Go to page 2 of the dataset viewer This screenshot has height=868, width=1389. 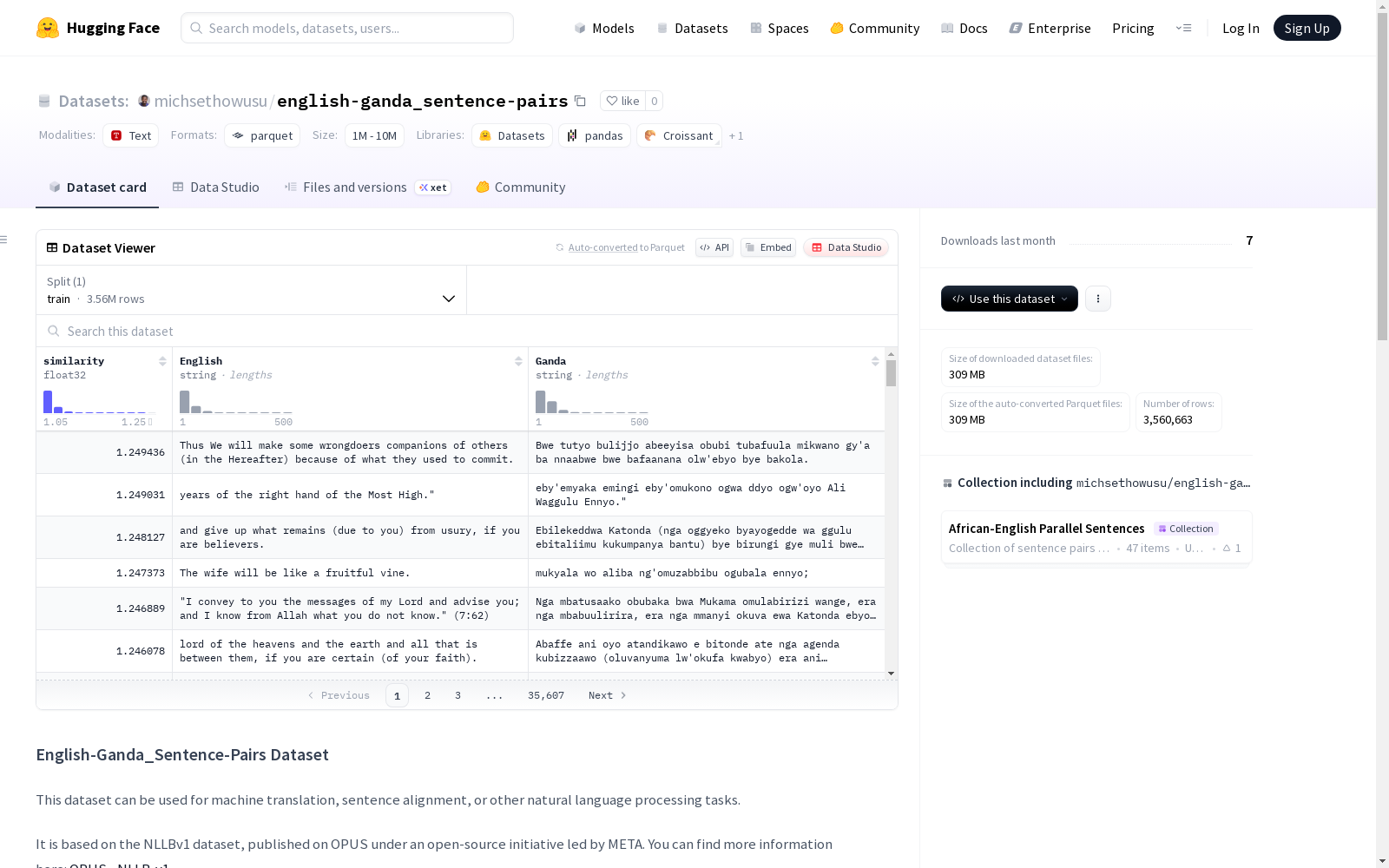click(427, 695)
